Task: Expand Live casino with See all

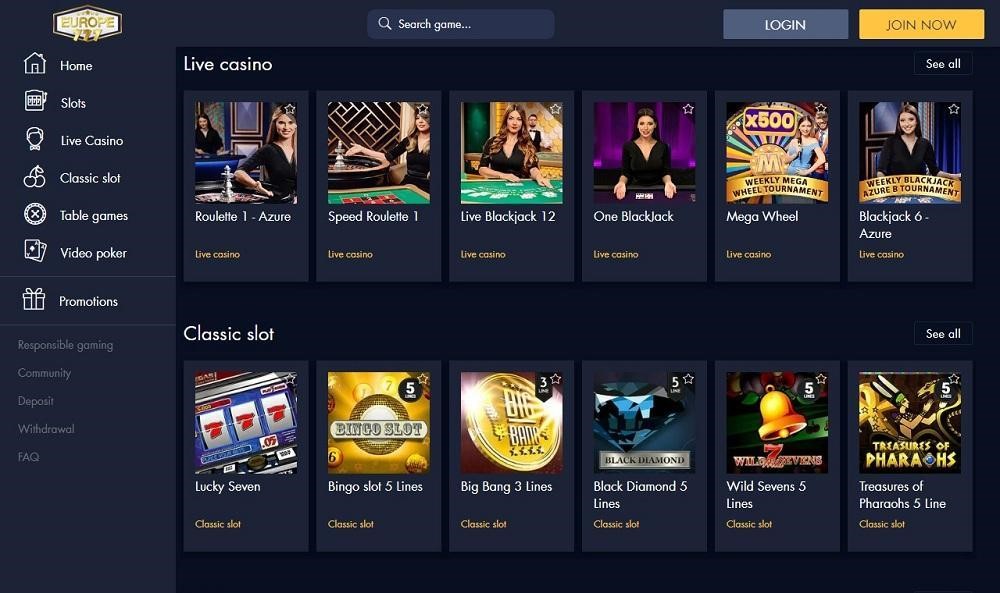Action: coord(943,64)
